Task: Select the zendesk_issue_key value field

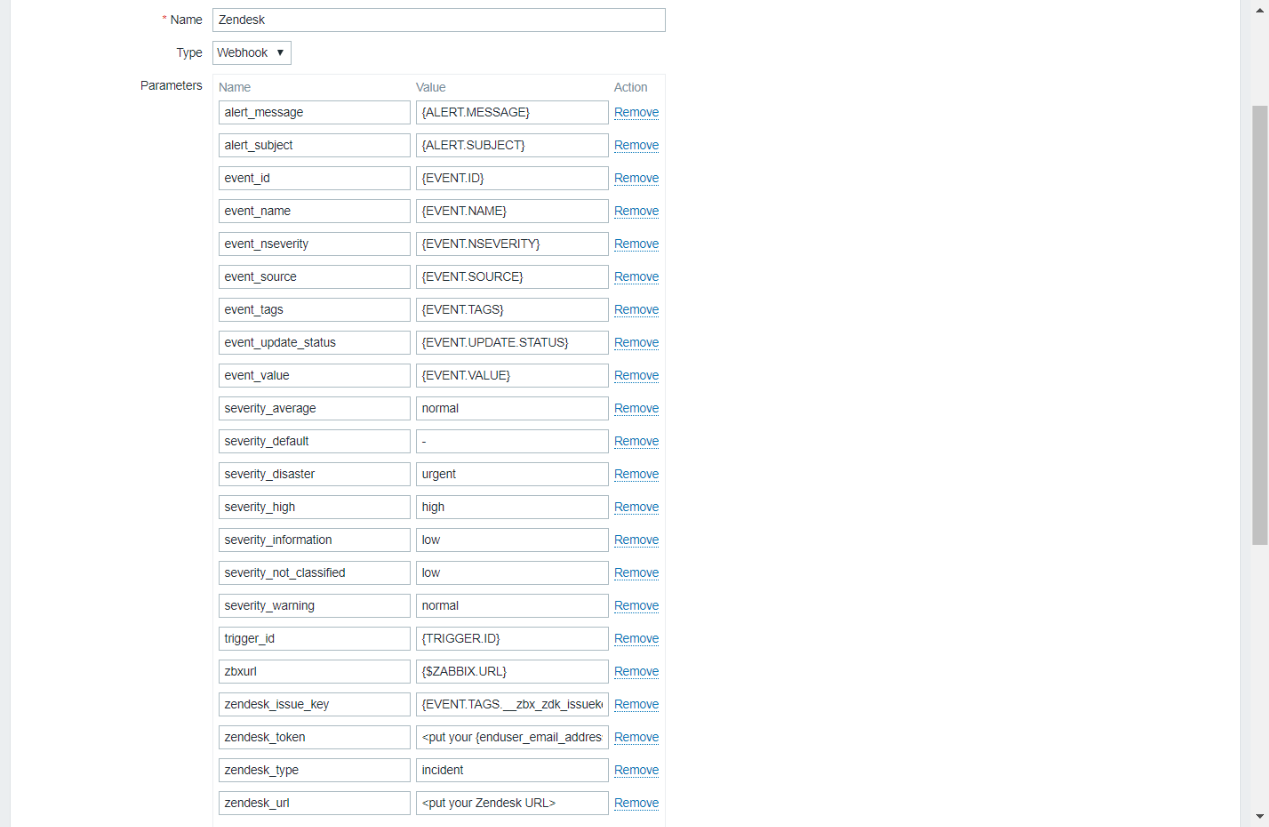Action: [512, 704]
